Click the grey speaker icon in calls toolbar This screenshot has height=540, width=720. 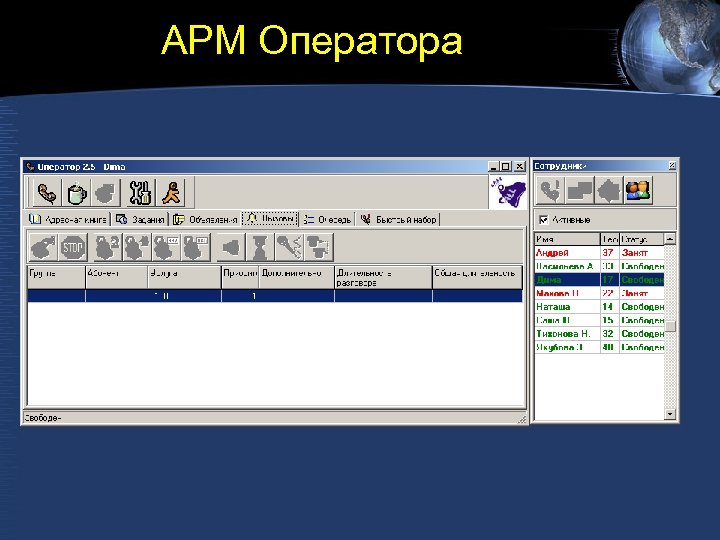pyautogui.click(x=231, y=248)
